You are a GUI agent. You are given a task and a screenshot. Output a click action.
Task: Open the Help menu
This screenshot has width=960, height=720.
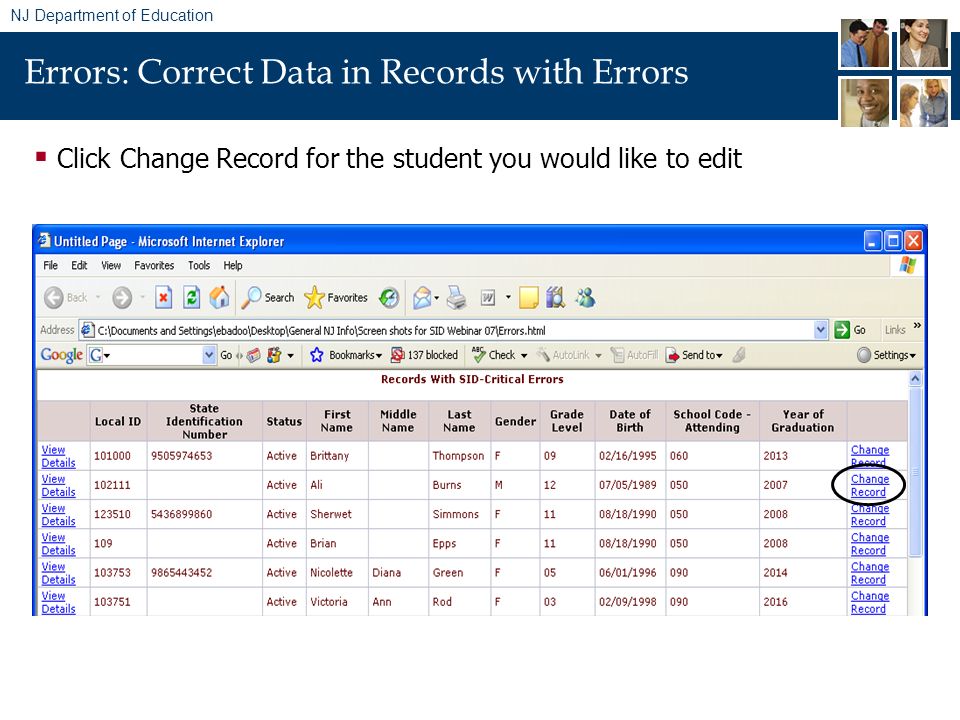(233, 266)
